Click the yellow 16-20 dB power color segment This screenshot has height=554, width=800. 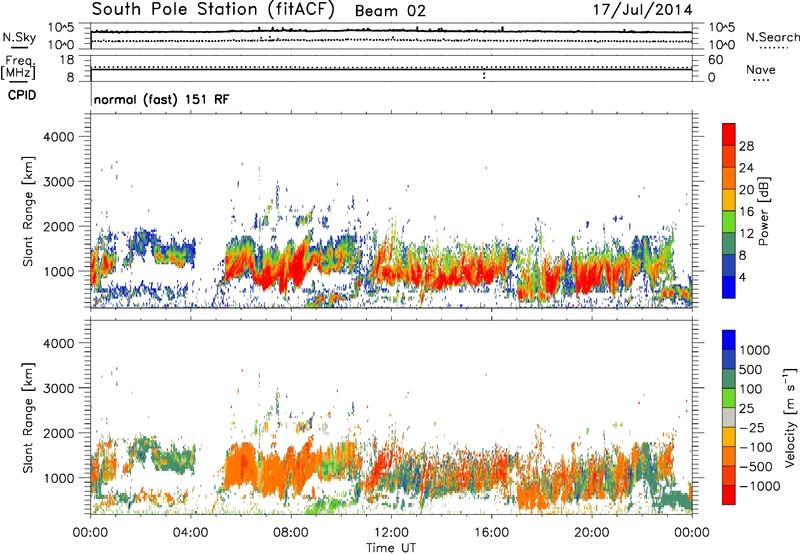click(x=729, y=199)
